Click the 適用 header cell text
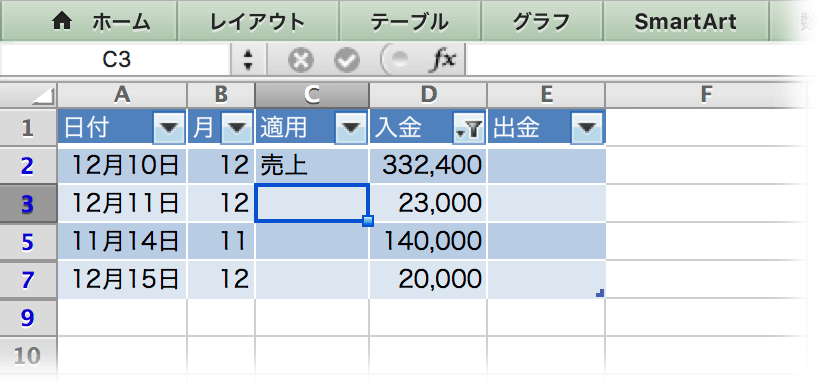The image size is (823, 391). point(283,128)
